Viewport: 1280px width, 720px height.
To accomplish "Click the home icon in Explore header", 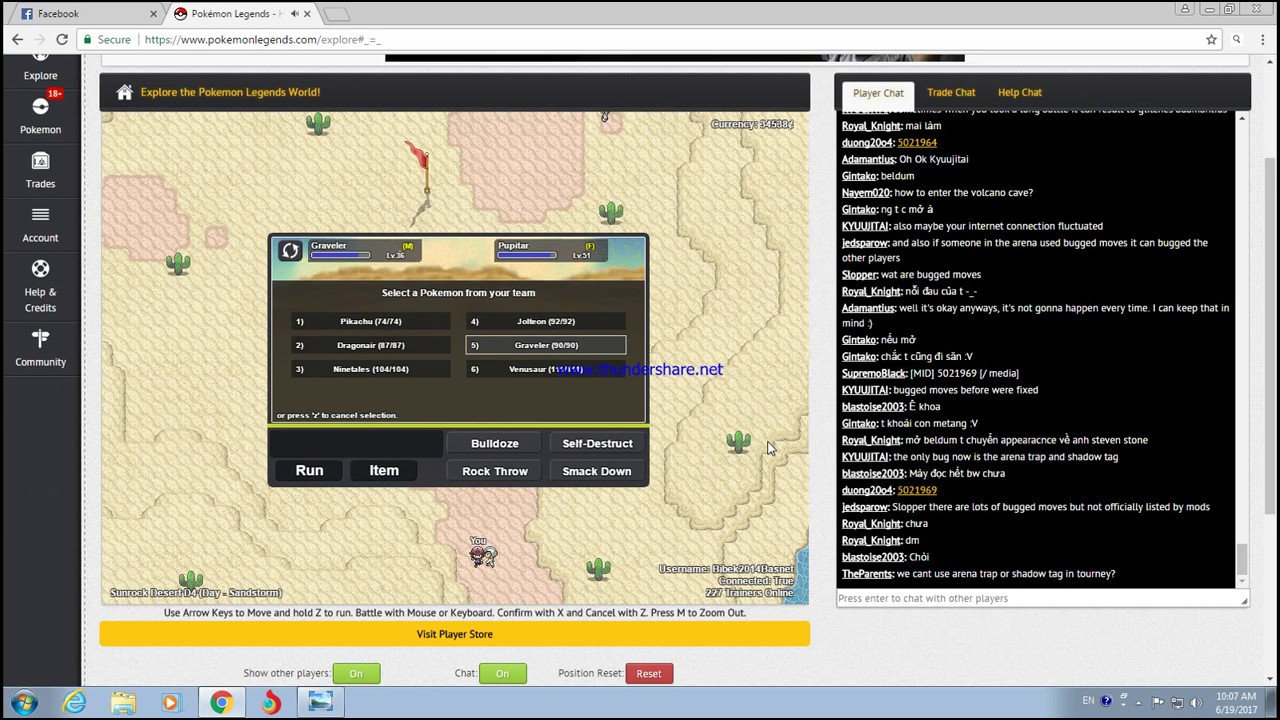I will [x=124, y=92].
